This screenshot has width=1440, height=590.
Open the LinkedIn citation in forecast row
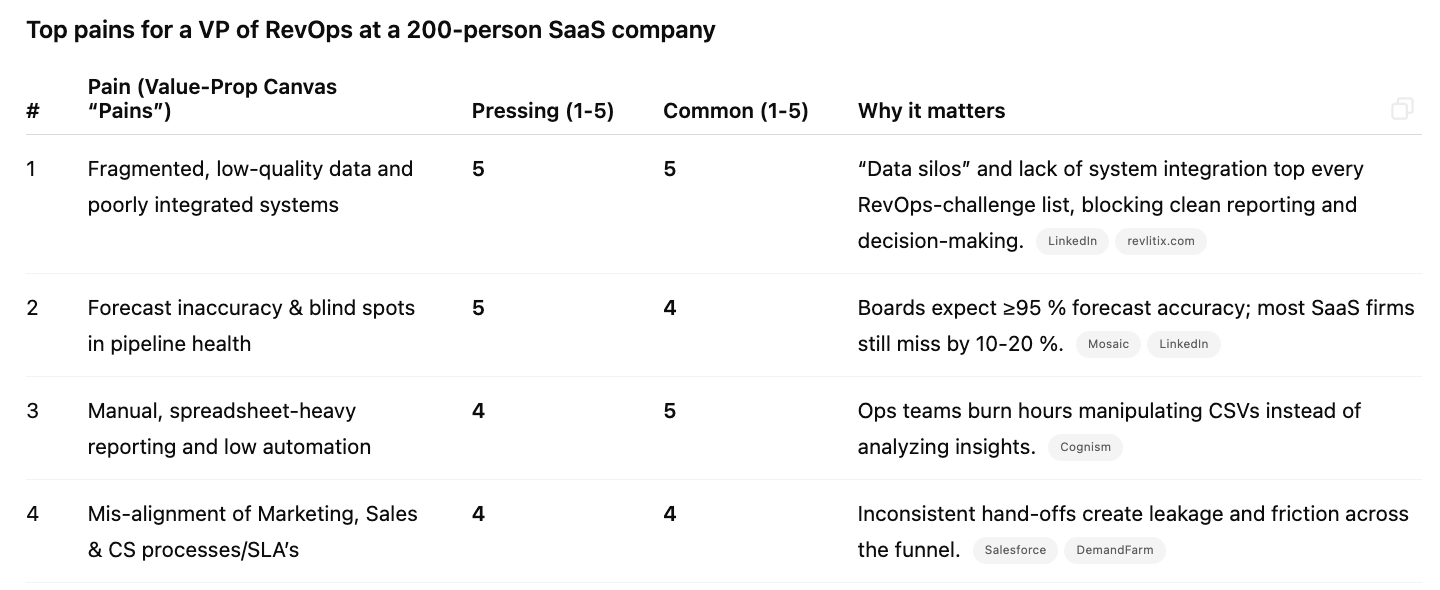pyautogui.click(x=1183, y=344)
